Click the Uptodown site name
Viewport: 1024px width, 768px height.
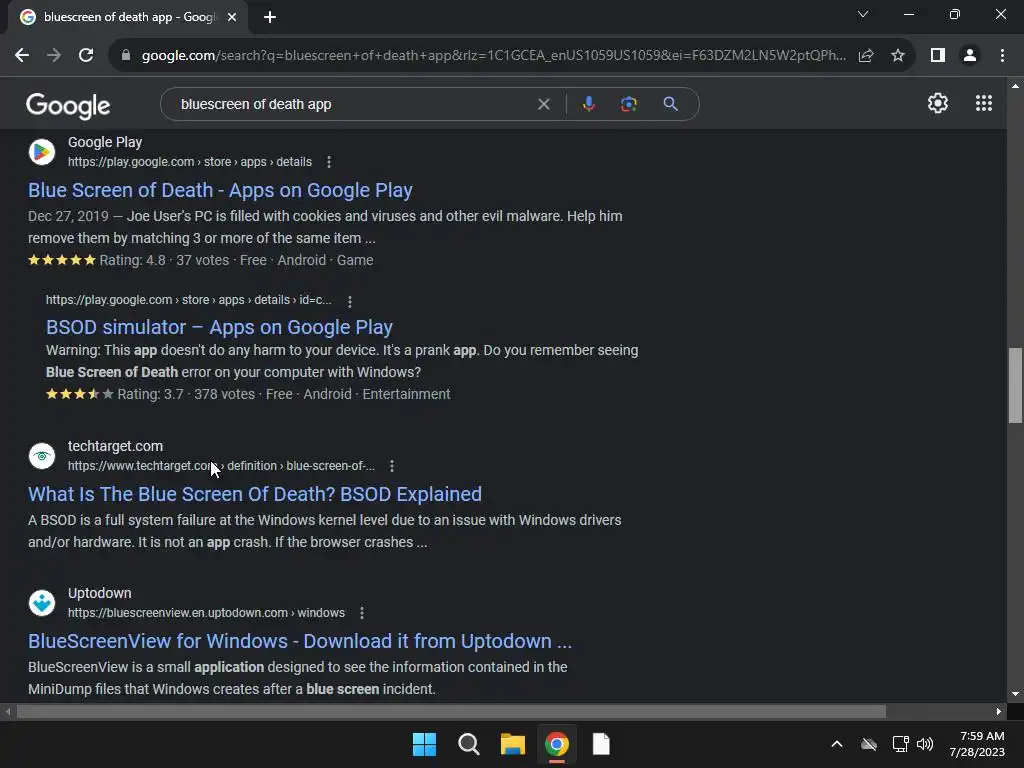pyautogui.click(x=99, y=594)
